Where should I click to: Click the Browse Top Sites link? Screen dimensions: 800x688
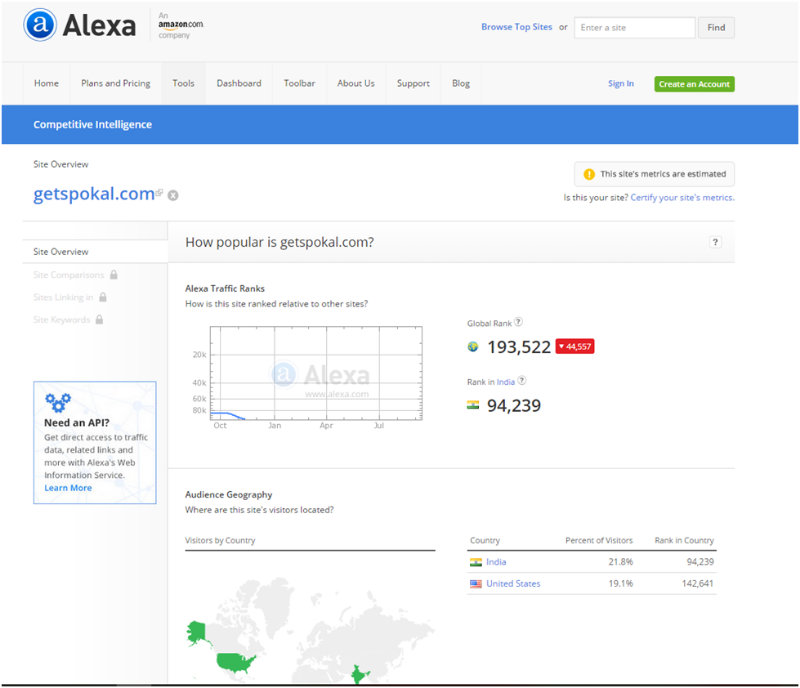click(517, 27)
